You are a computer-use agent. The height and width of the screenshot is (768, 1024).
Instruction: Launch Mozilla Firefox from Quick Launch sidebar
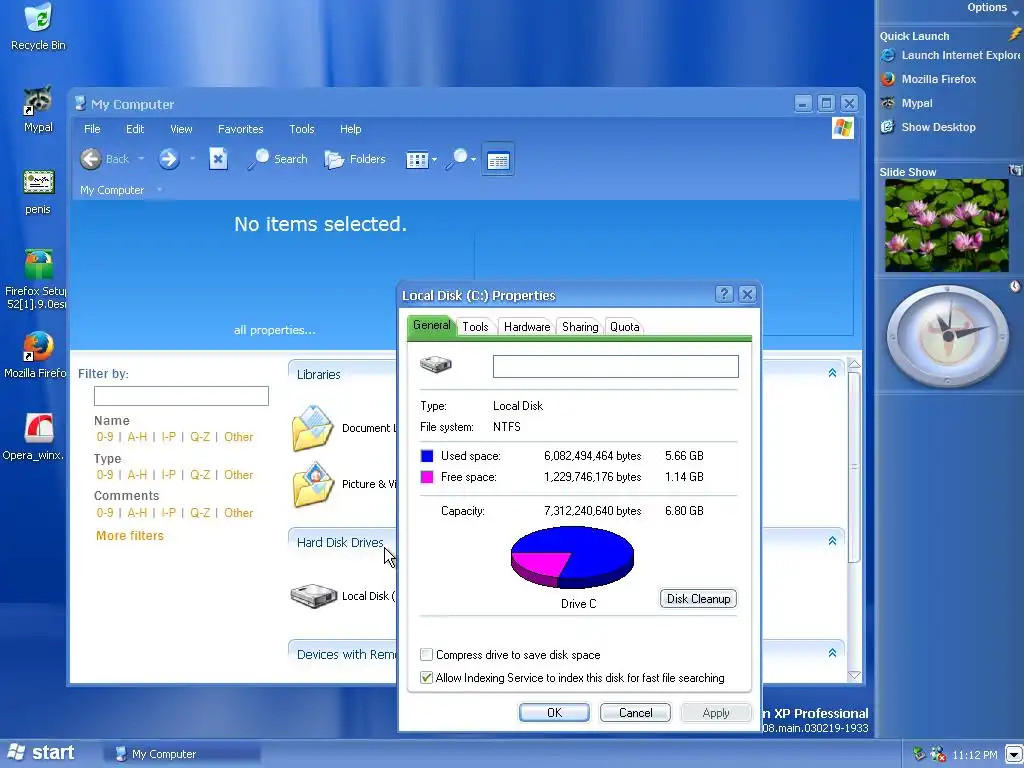click(928, 79)
